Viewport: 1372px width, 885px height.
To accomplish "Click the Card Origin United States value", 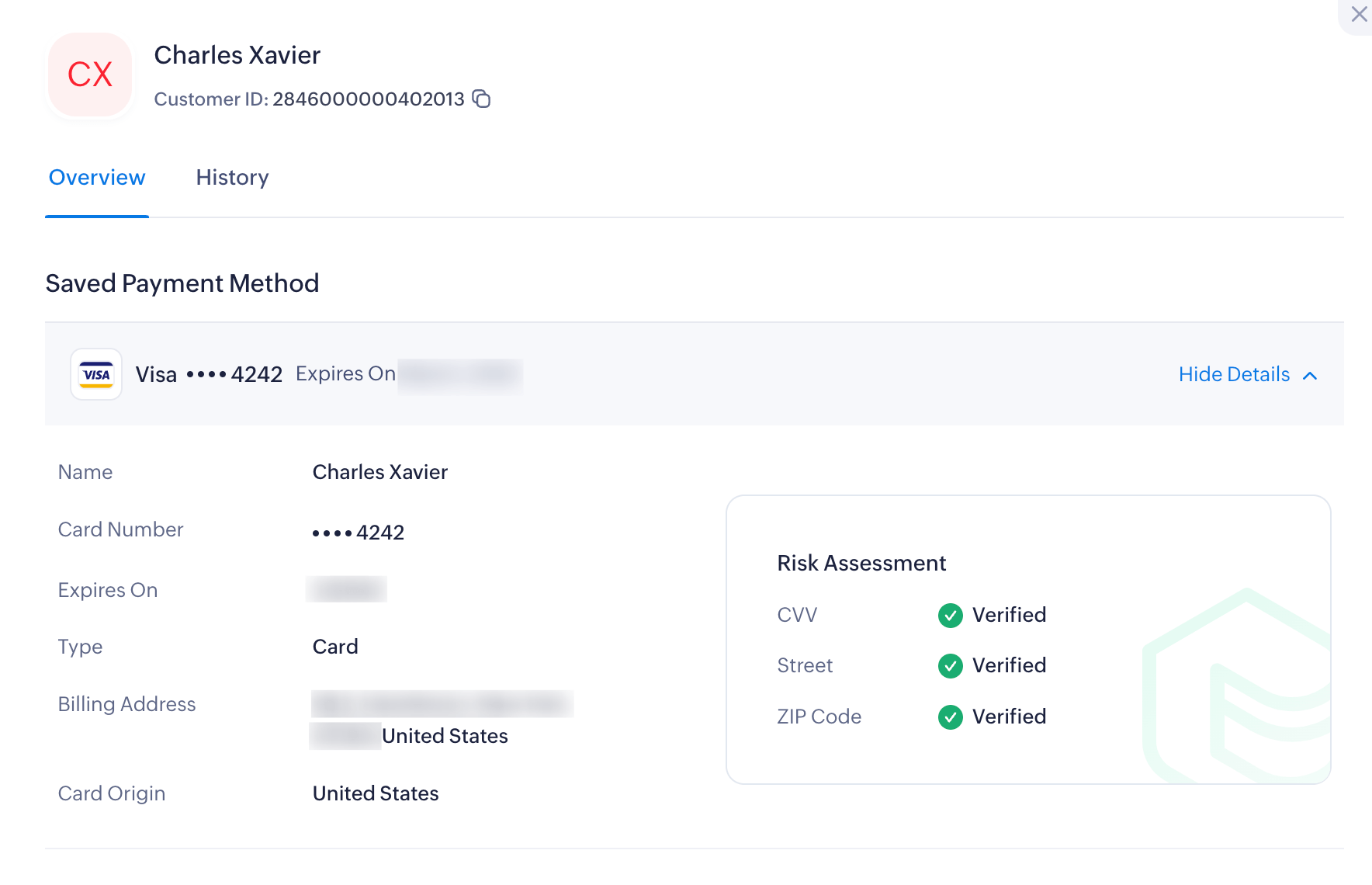I will (x=376, y=793).
